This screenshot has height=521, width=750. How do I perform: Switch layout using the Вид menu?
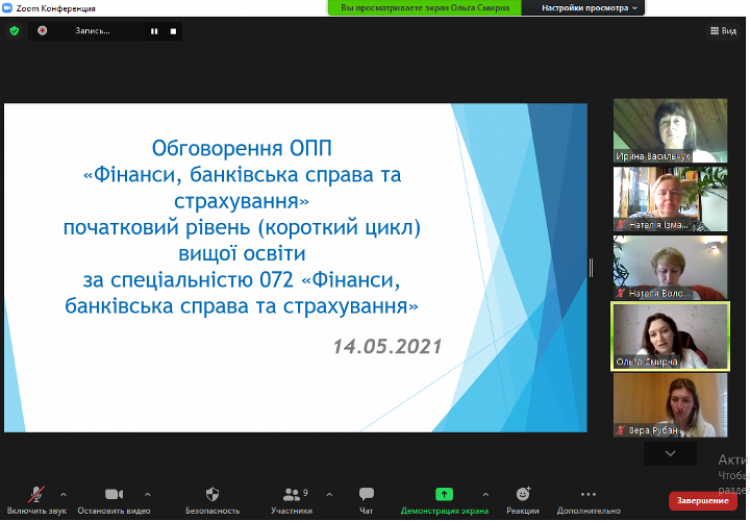(722, 31)
